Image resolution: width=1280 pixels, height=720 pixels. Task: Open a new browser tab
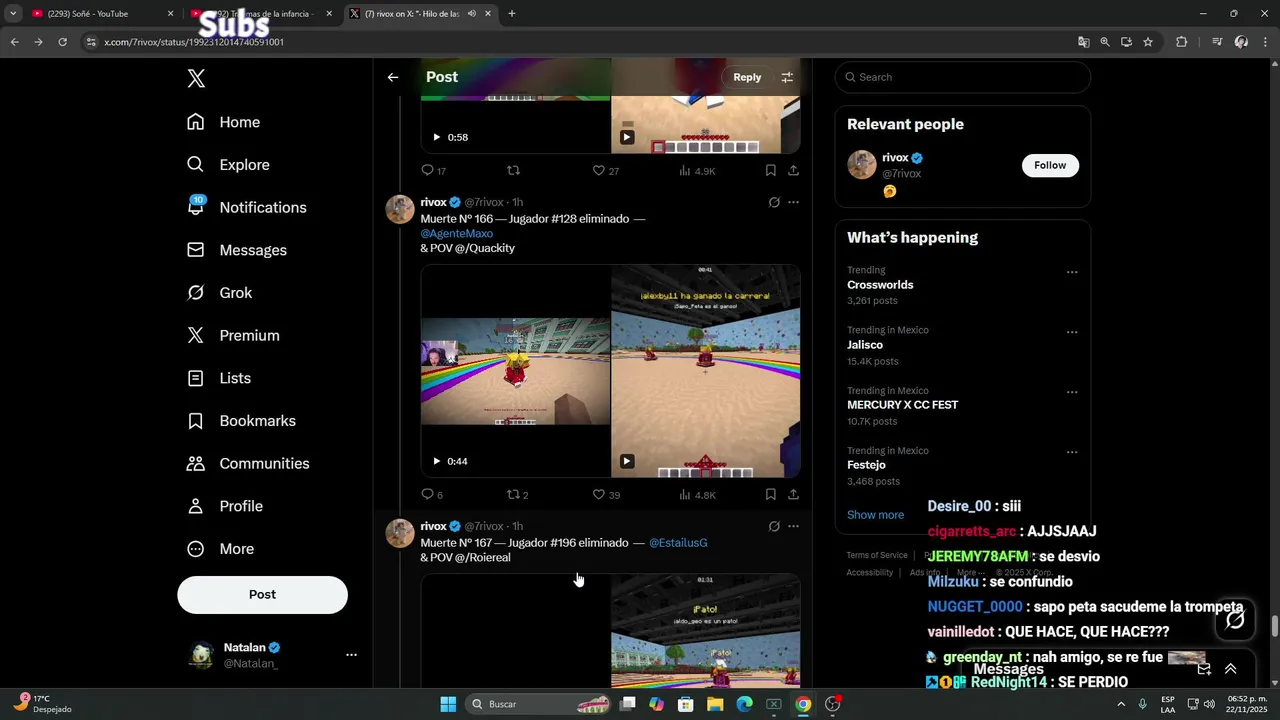(511, 14)
